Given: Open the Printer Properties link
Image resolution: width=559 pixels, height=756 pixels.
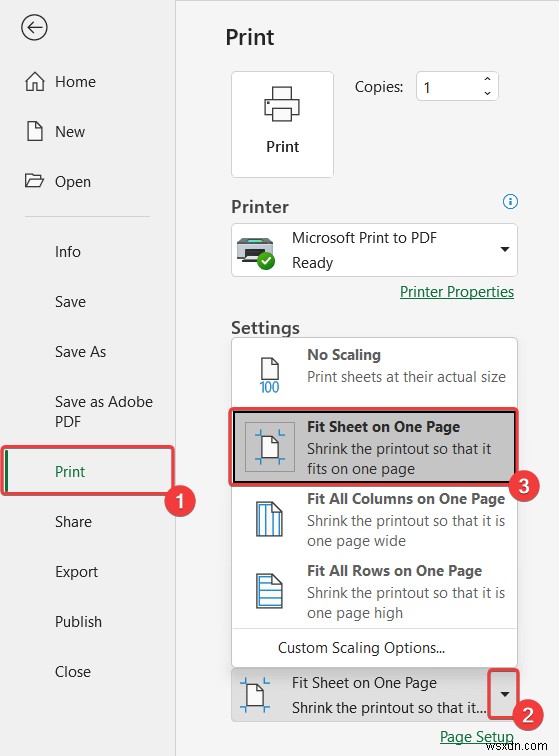Looking at the screenshot, I should [457, 292].
